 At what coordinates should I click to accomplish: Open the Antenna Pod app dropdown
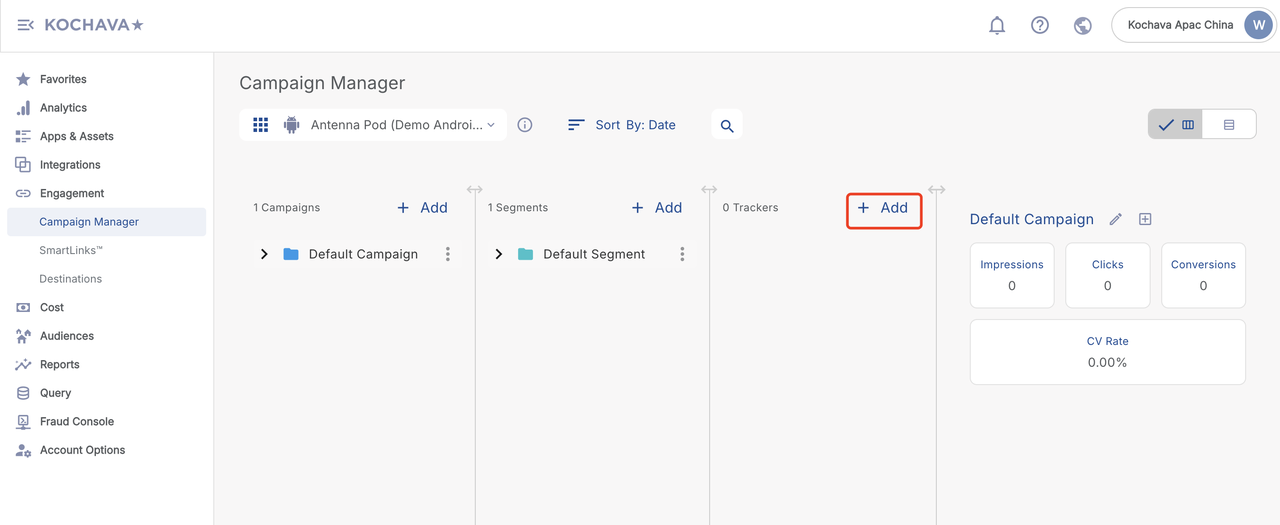pyautogui.click(x=402, y=125)
